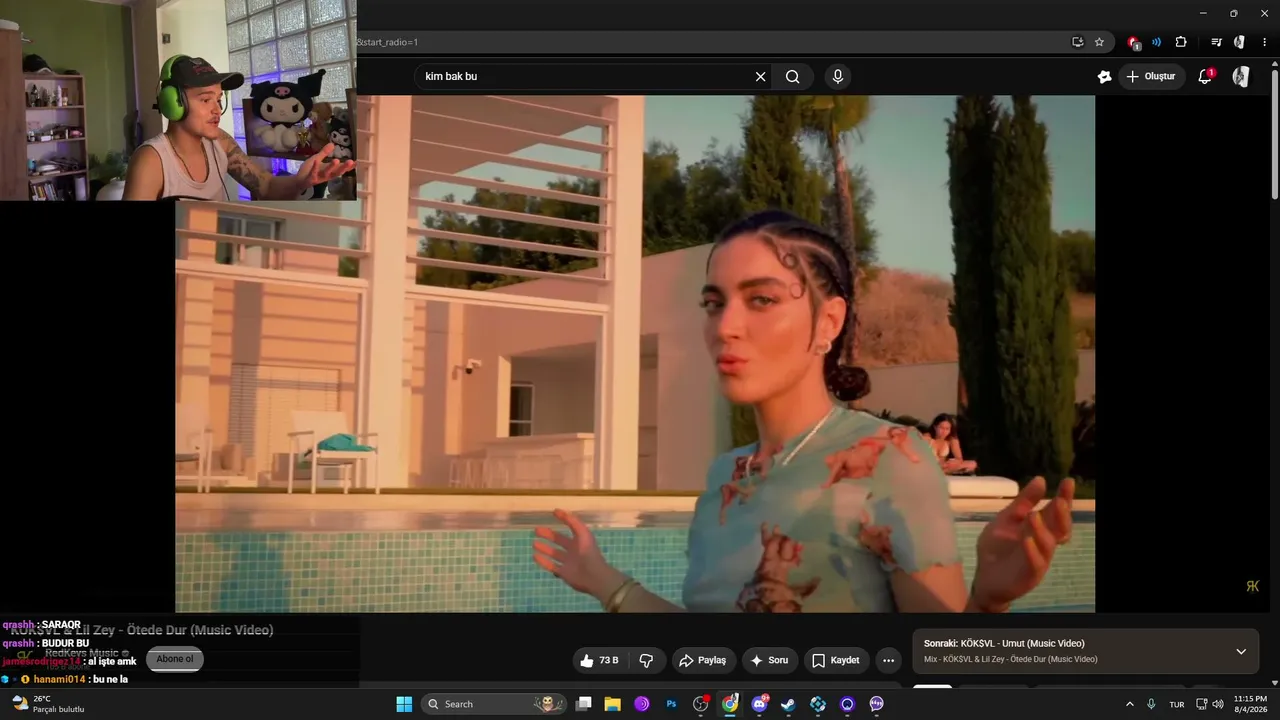Click the Soru button
The height and width of the screenshot is (720, 1280).
pos(769,660)
